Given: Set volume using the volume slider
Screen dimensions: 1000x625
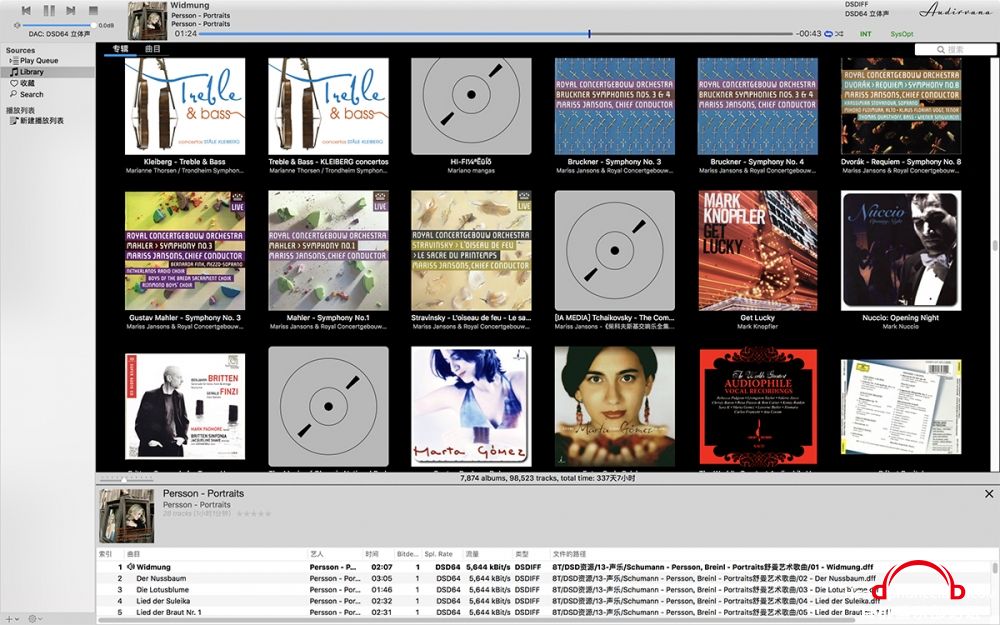Looking at the screenshot, I should 59,26.
